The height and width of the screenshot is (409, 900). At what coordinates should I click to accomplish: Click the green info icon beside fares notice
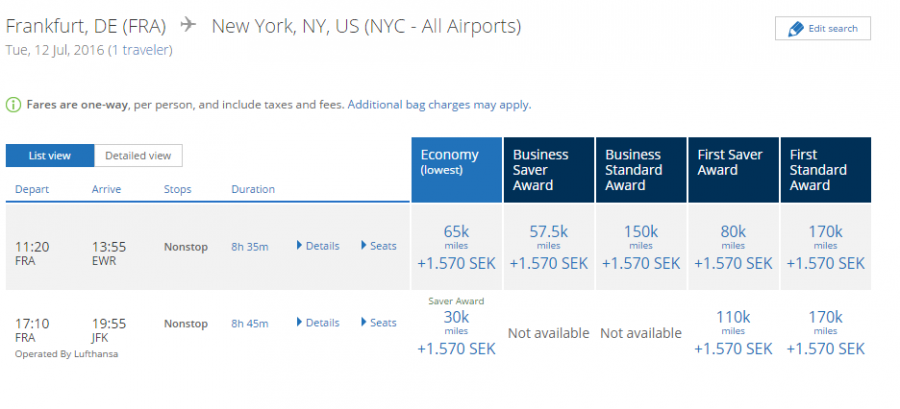click(x=13, y=104)
